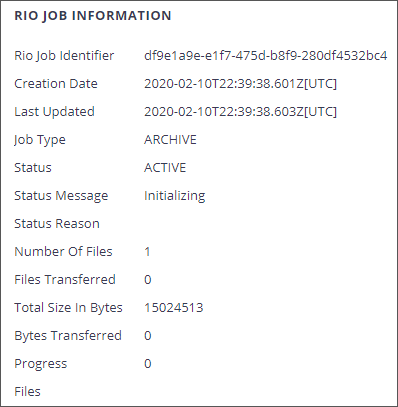The height and width of the screenshot is (407, 398).
Task: Select the Rio Job Identifier label
Action: tap(64, 56)
